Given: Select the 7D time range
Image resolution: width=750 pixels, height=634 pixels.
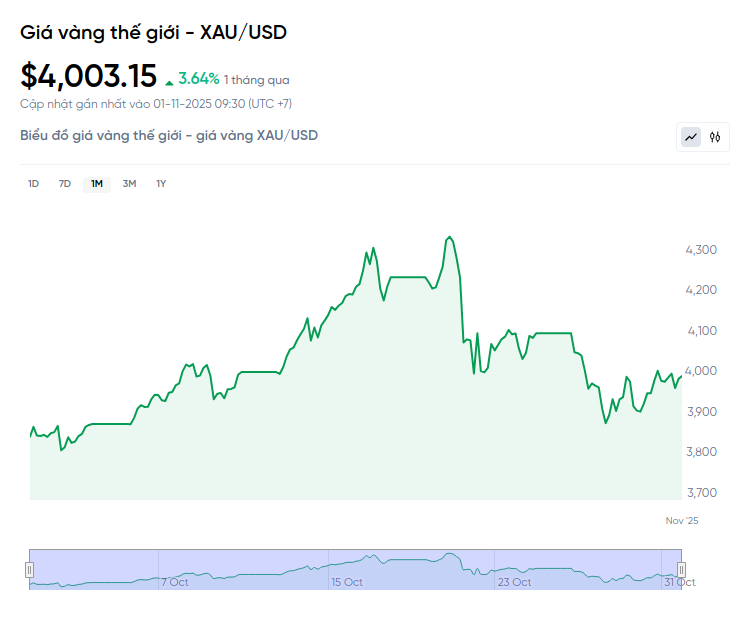Looking at the screenshot, I should [x=65, y=183].
